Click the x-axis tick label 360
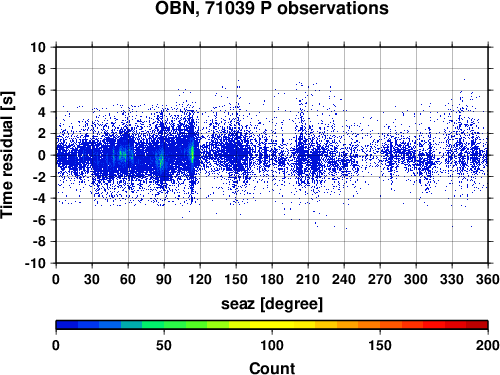This screenshot has height=375, width=500. (488, 279)
